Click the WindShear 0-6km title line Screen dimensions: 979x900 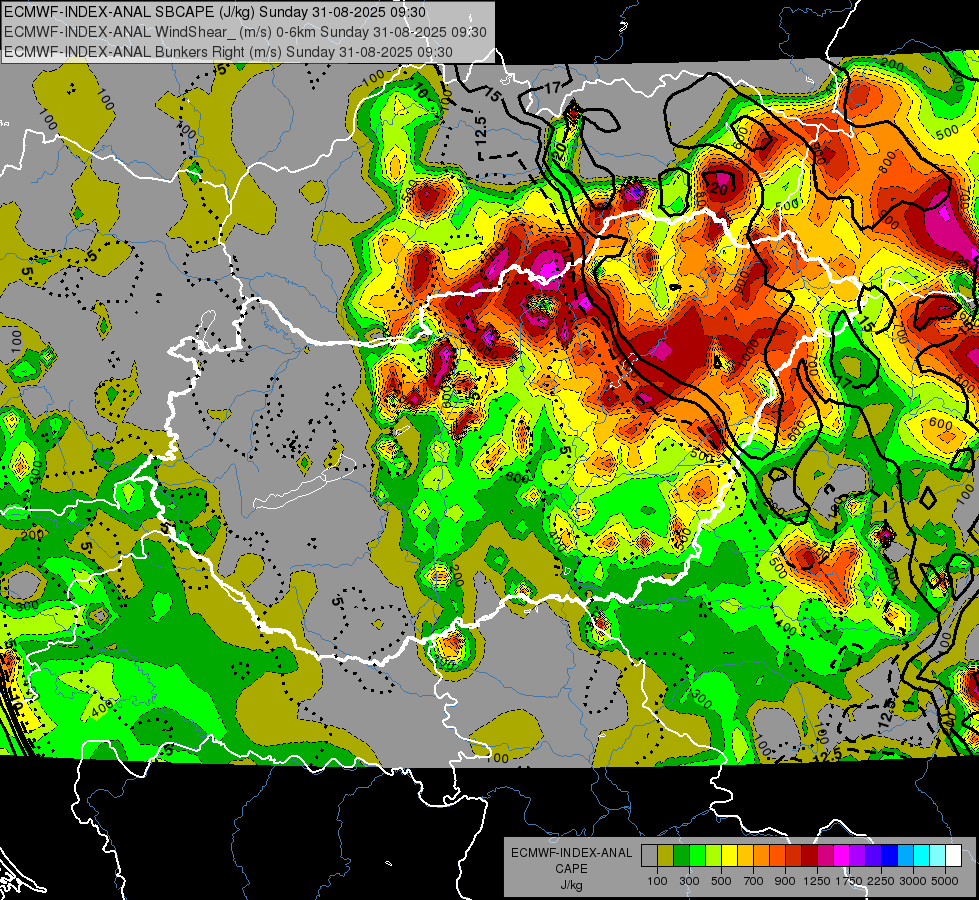coord(245,32)
